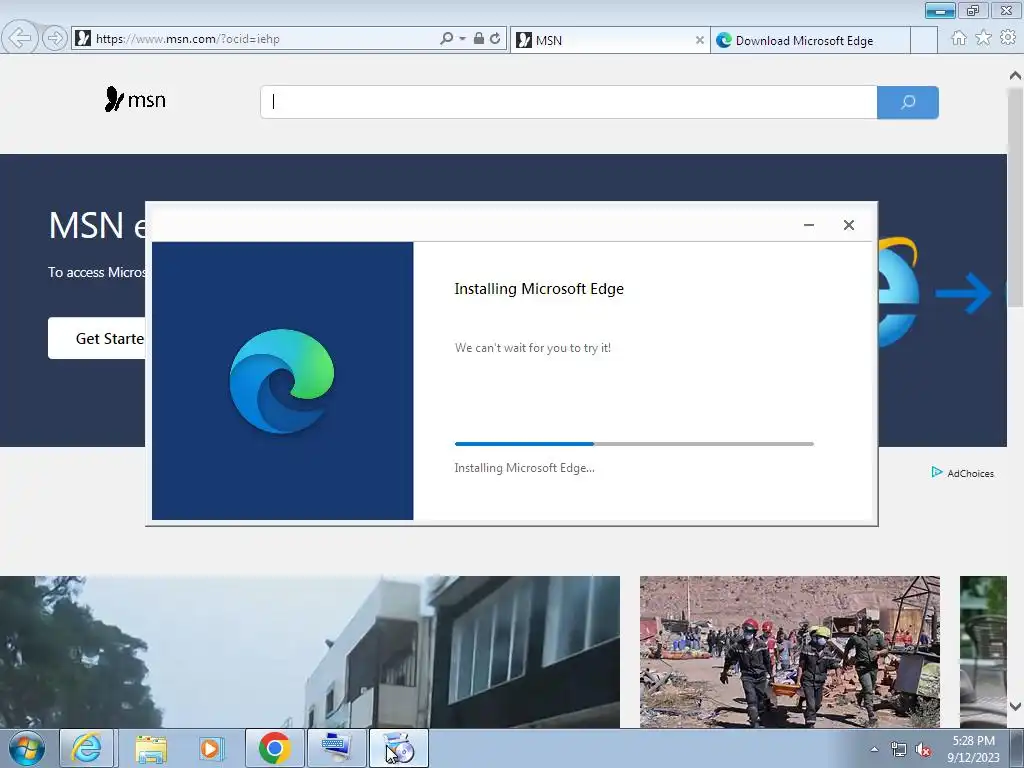Screen dimensions: 1024x768
Task: Close the Edge installer dialog
Action: click(848, 225)
